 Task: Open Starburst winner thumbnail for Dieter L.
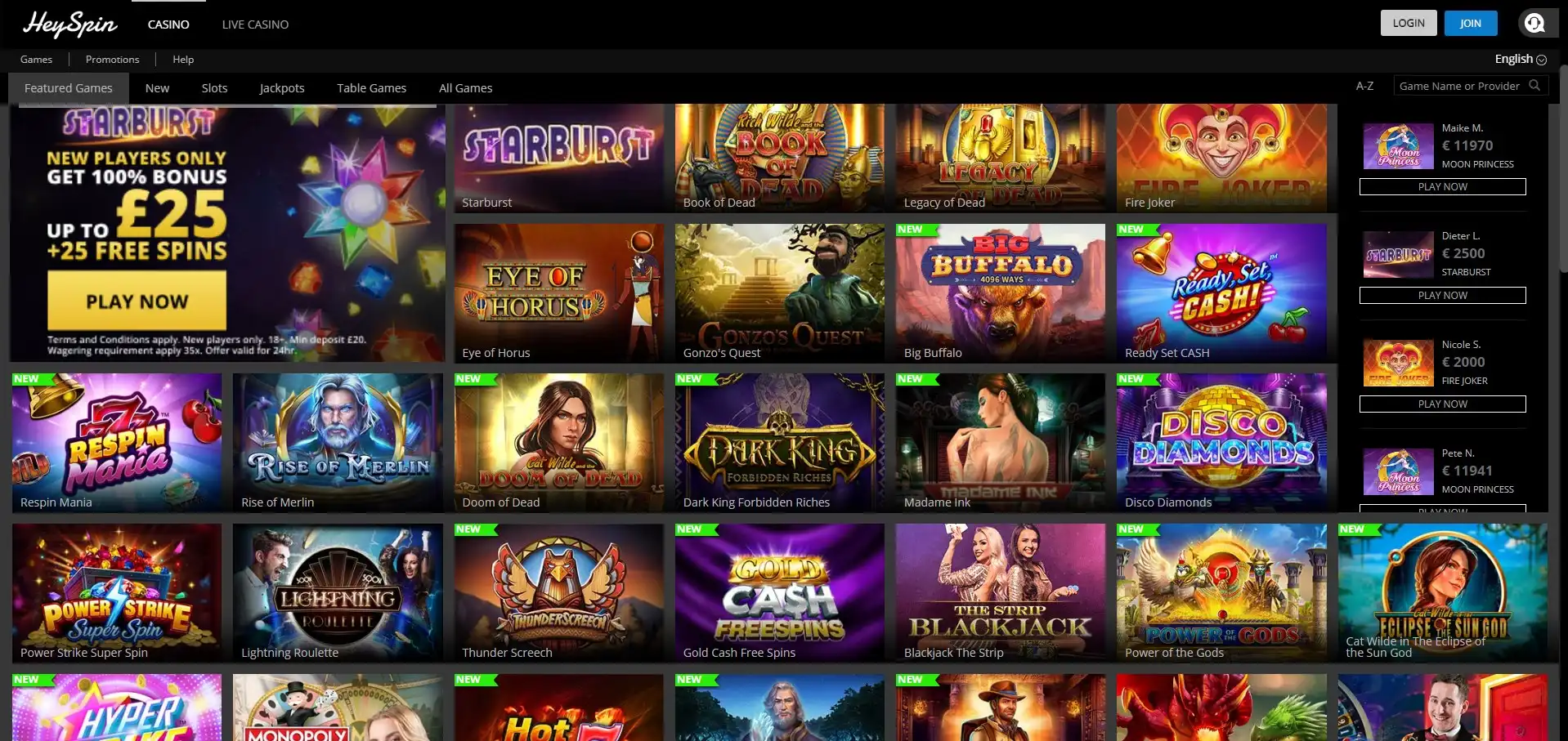point(1398,254)
